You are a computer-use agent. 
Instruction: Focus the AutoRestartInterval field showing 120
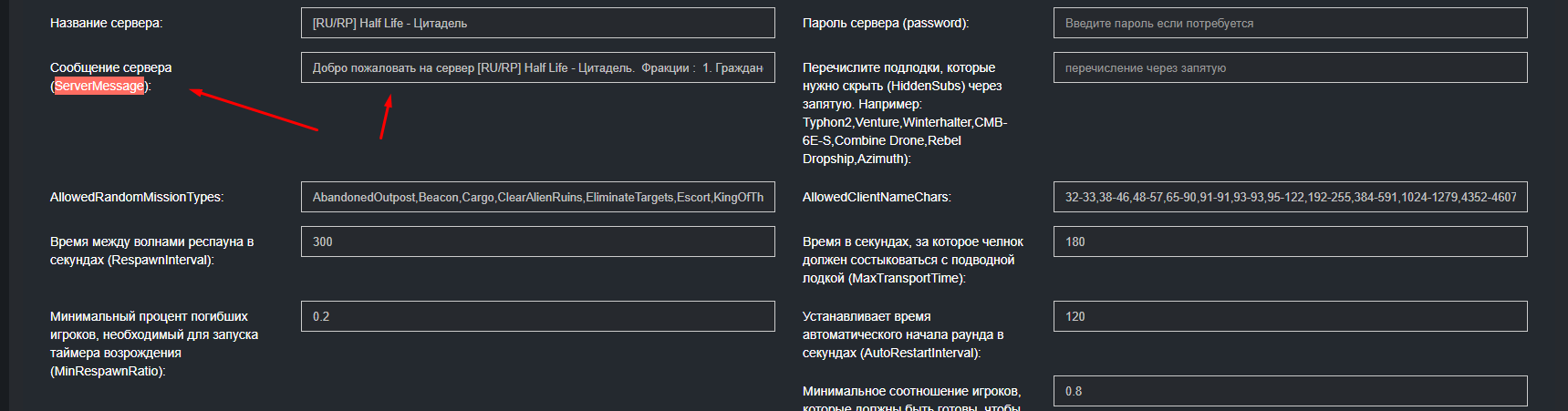pos(1290,316)
